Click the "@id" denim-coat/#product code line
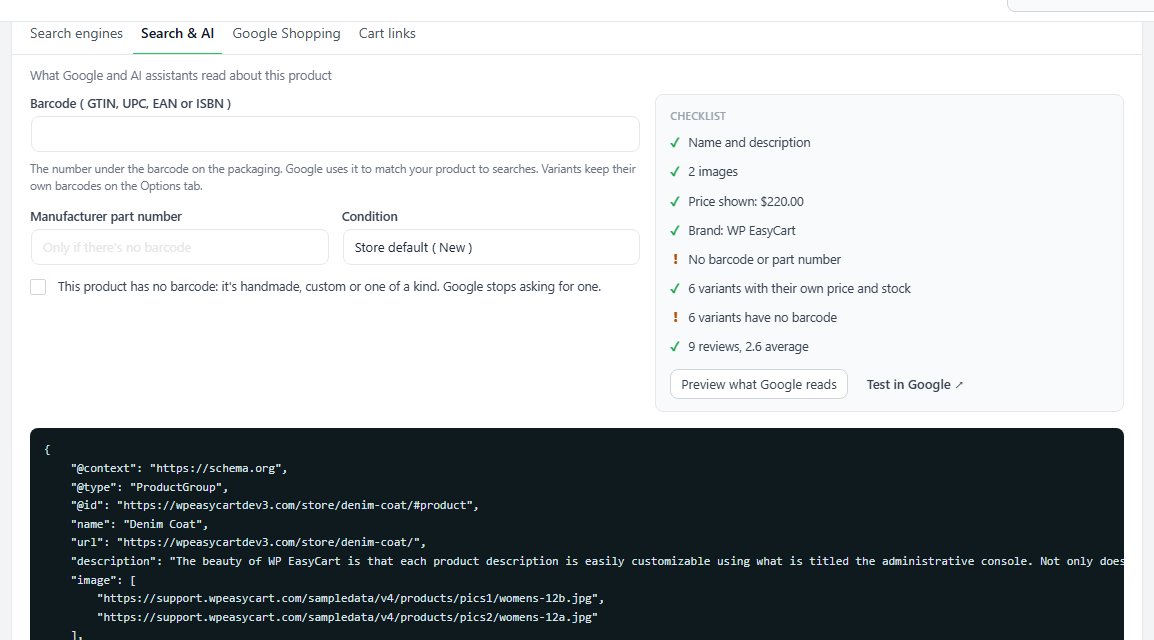 (275, 505)
